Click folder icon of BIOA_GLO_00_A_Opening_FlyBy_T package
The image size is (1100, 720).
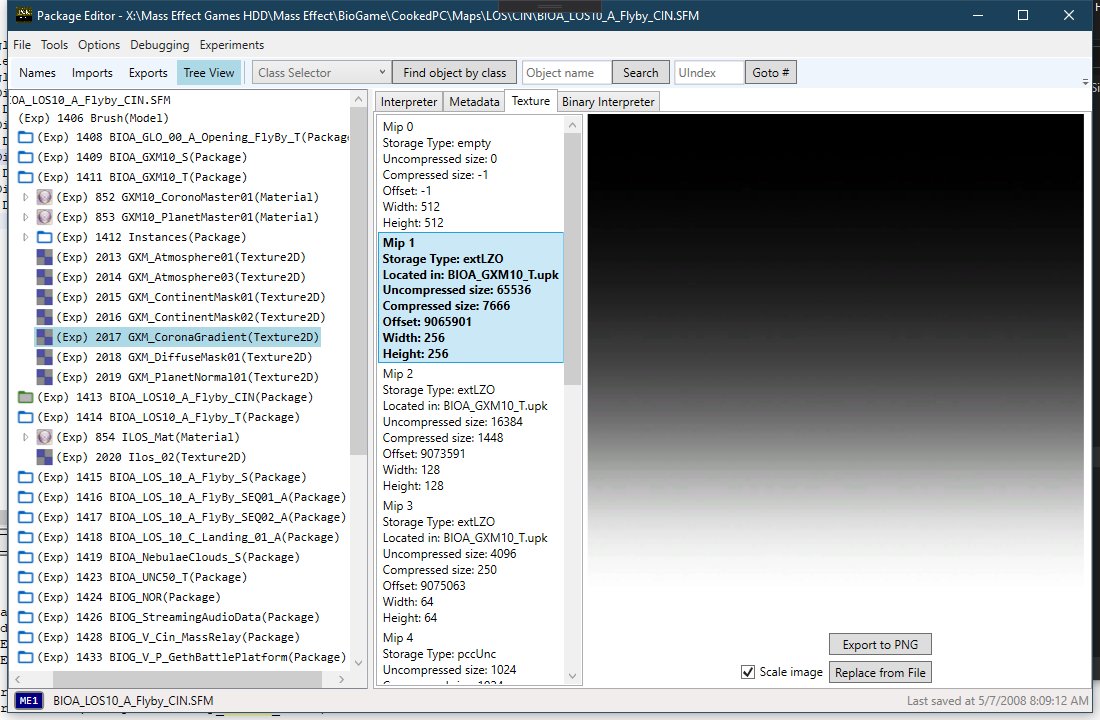coord(25,138)
